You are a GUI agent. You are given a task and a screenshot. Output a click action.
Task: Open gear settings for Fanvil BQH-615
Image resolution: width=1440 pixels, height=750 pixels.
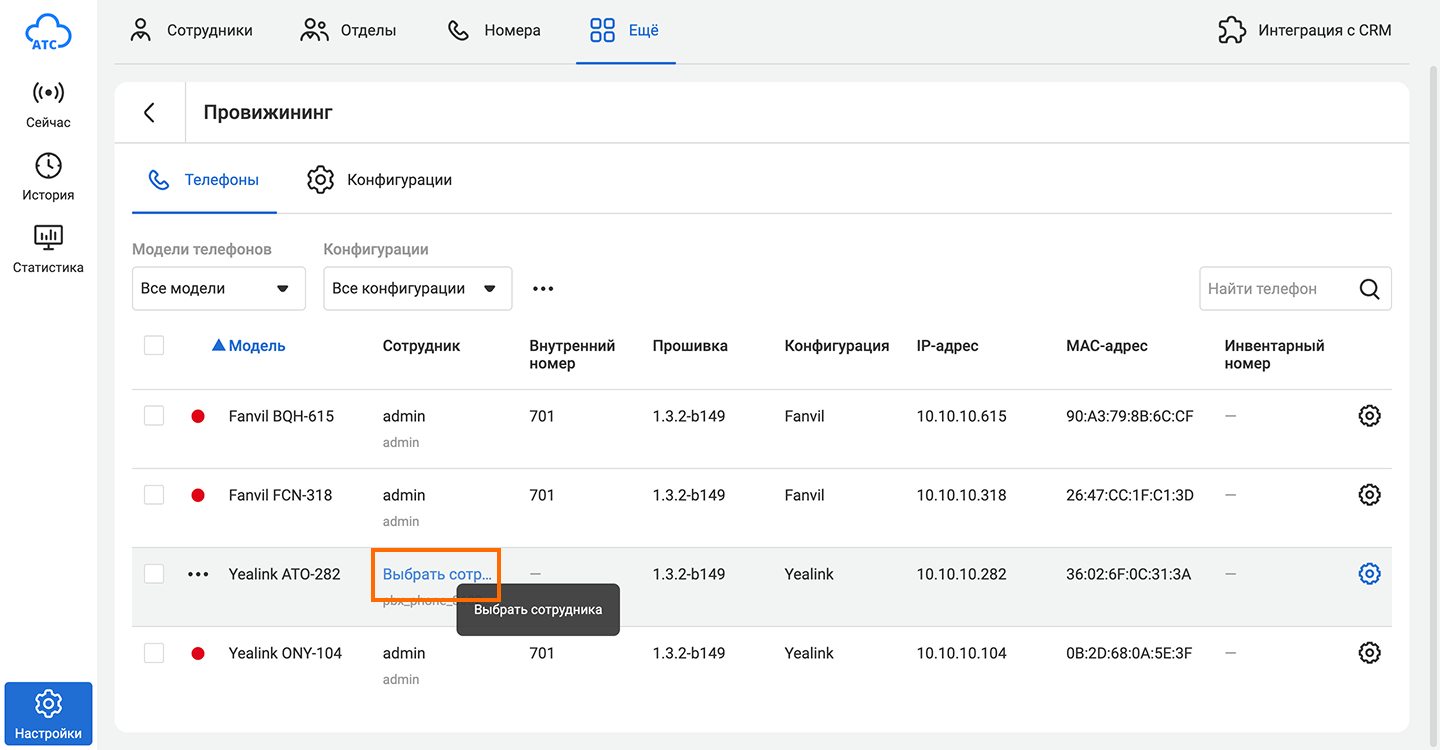[x=1369, y=416]
